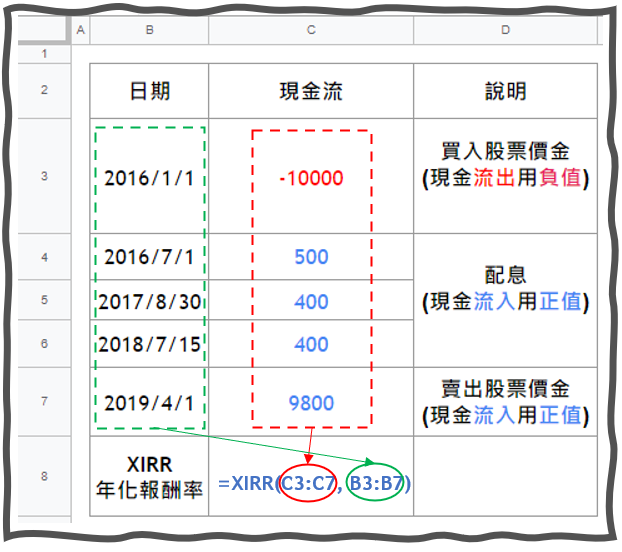The width and height of the screenshot is (622, 552).
Task: Select row header 5
Action: point(44,300)
